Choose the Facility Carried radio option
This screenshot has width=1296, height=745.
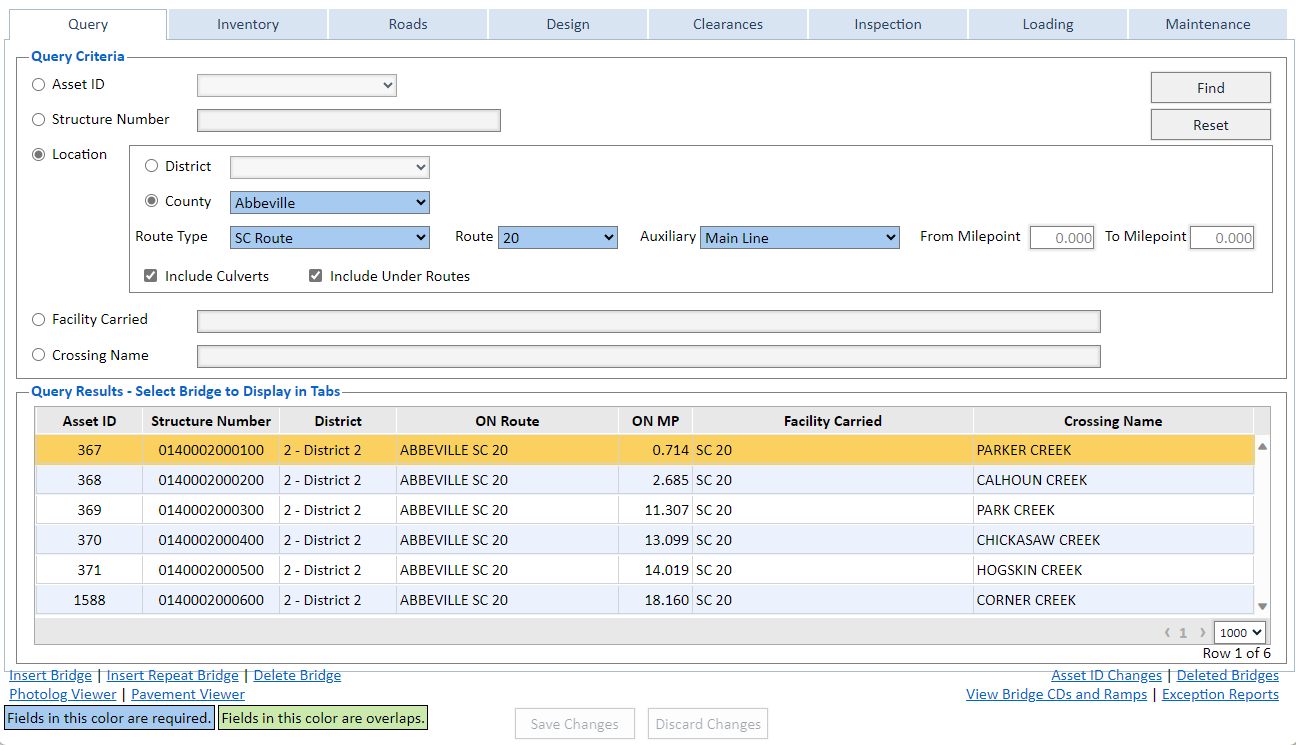[39, 320]
